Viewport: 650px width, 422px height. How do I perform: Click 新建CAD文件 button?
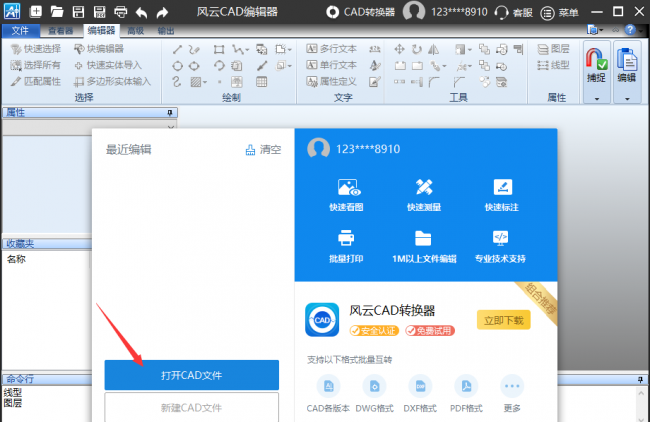pos(192,407)
